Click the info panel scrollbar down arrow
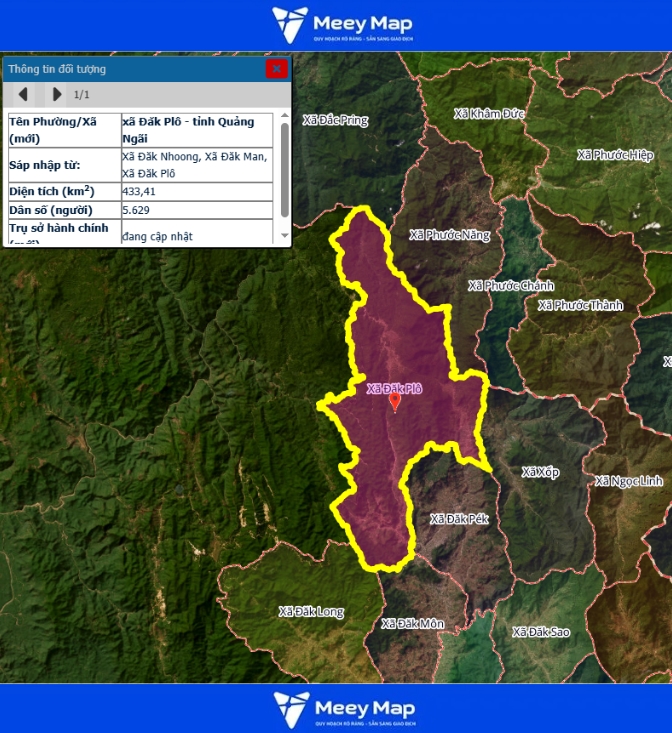This screenshot has width=672, height=733. (x=284, y=237)
